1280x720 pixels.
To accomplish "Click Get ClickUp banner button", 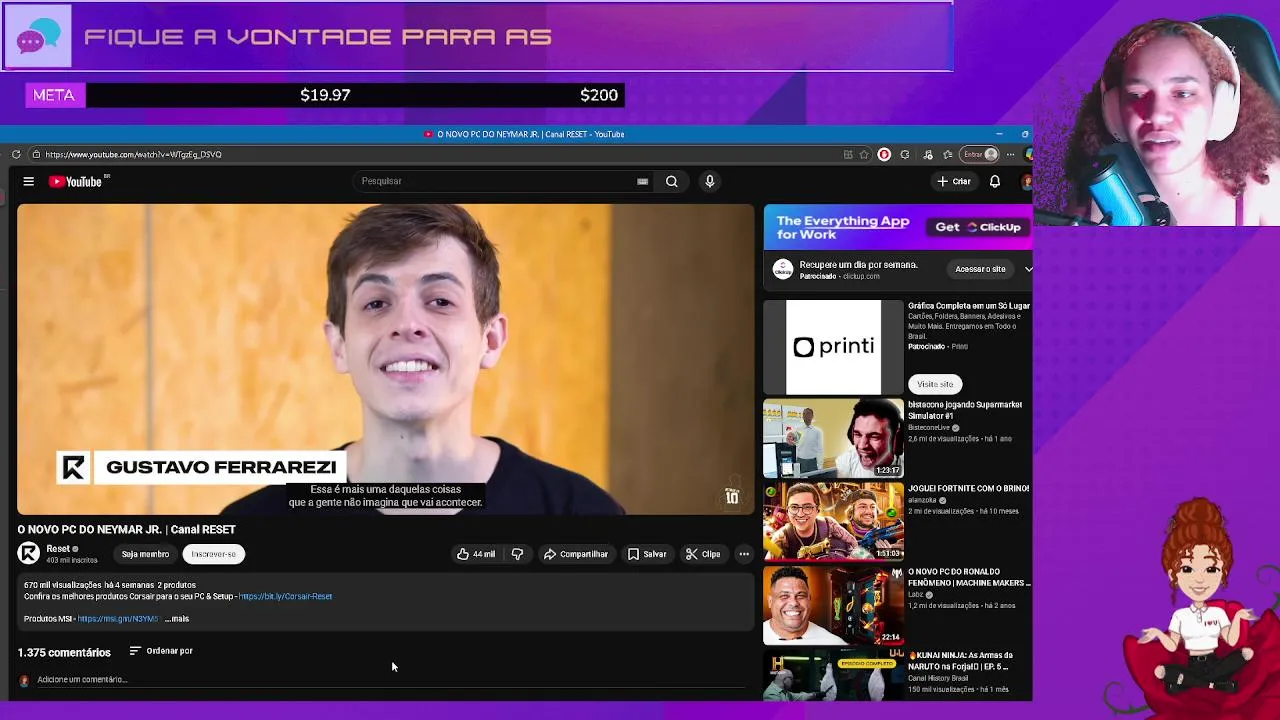I will tap(978, 227).
